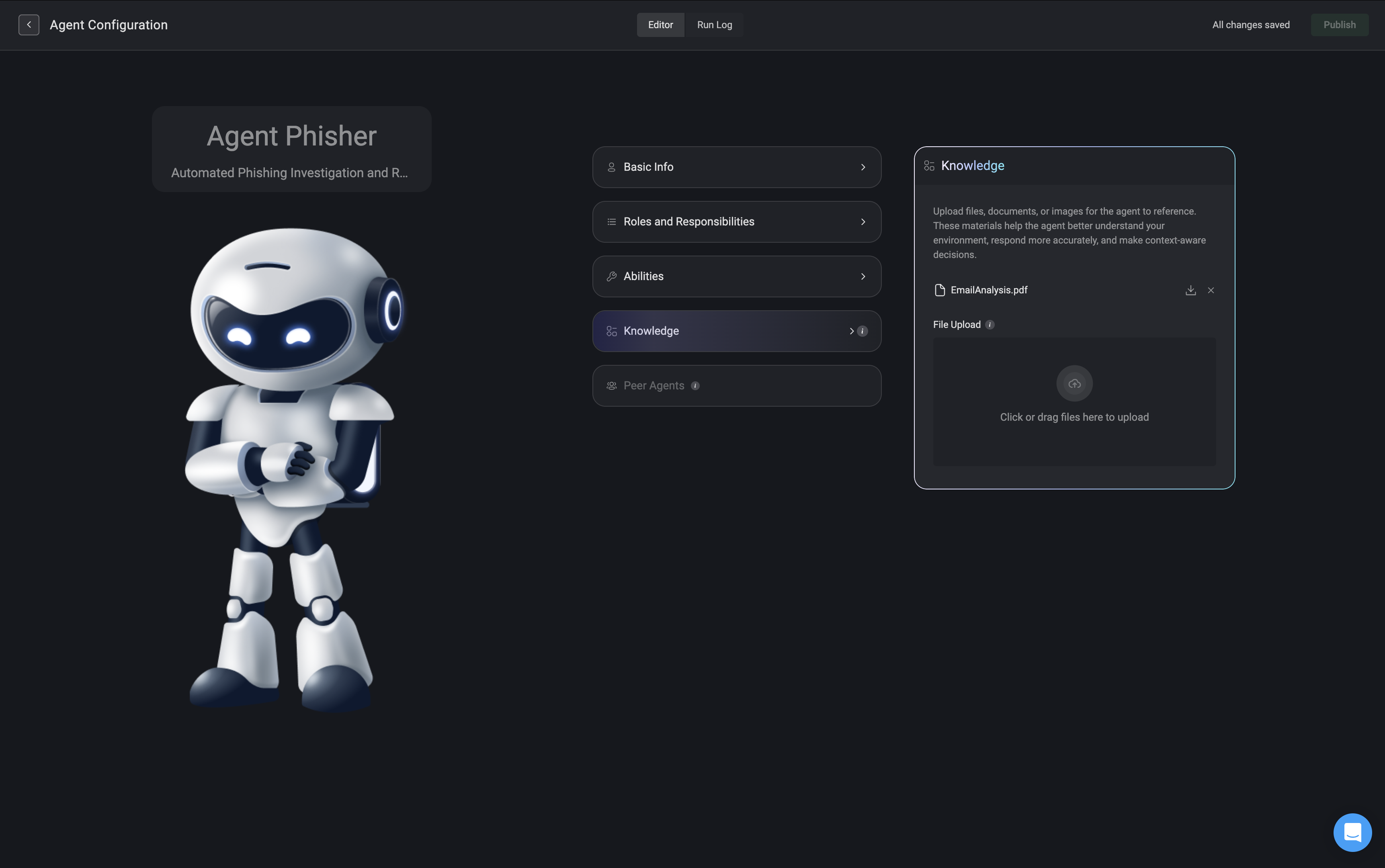This screenshot has width=1385, height=868.
Task: Click the EmailAnalysis.pdf document icon
Action: click(x=939, y=291)
